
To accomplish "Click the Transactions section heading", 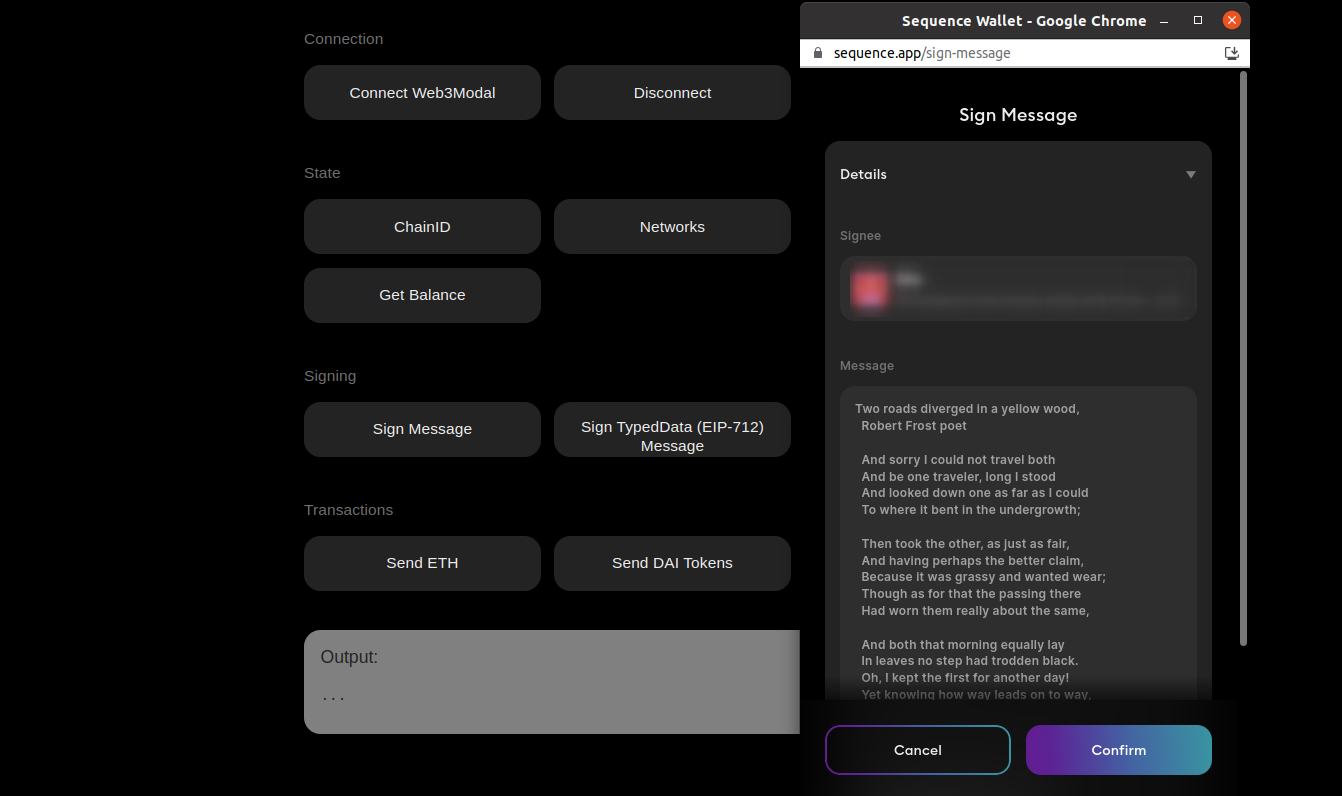I will [348, 510].
